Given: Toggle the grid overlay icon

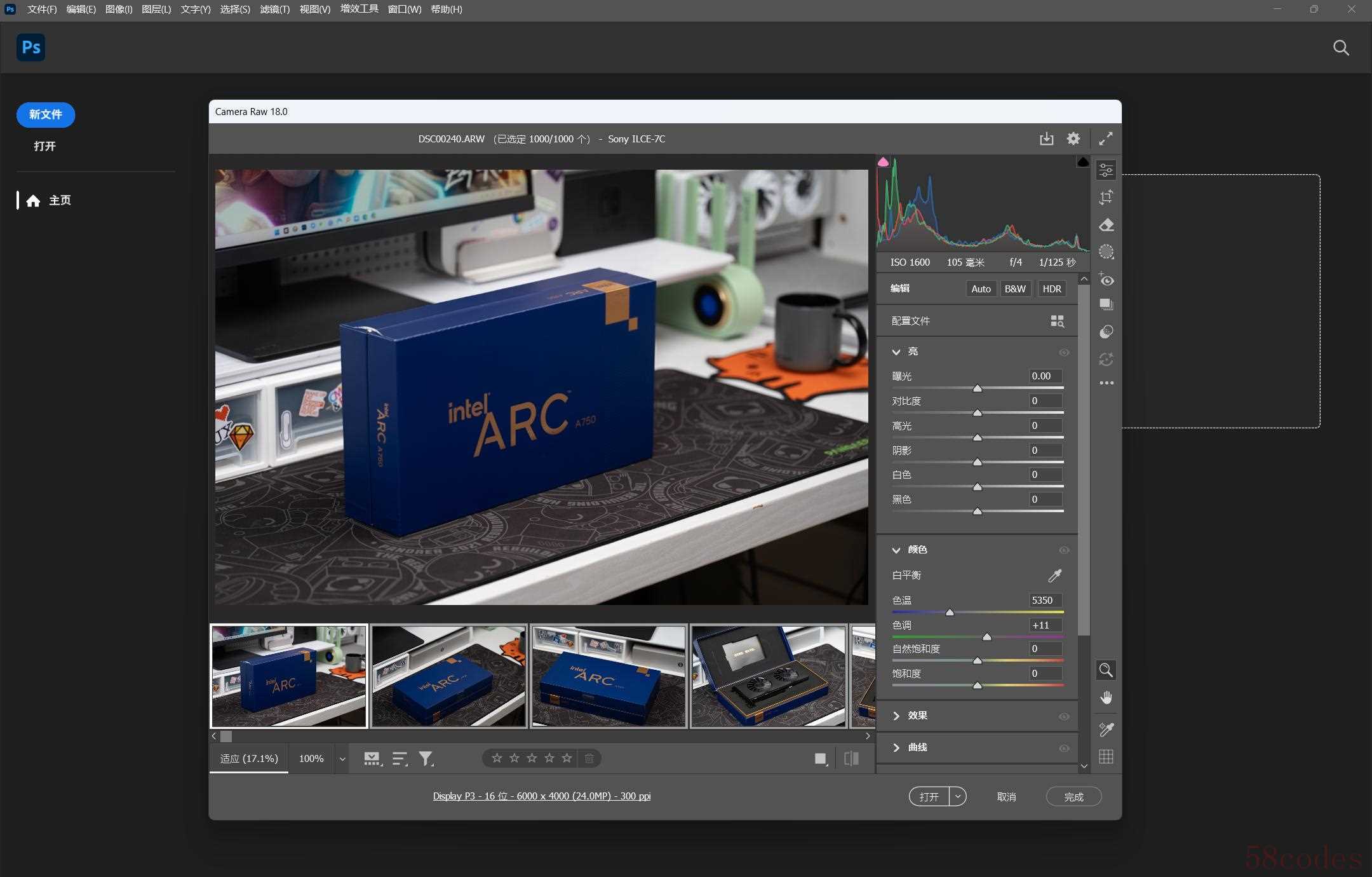Looking at the screenshot, I should 1106,757.
